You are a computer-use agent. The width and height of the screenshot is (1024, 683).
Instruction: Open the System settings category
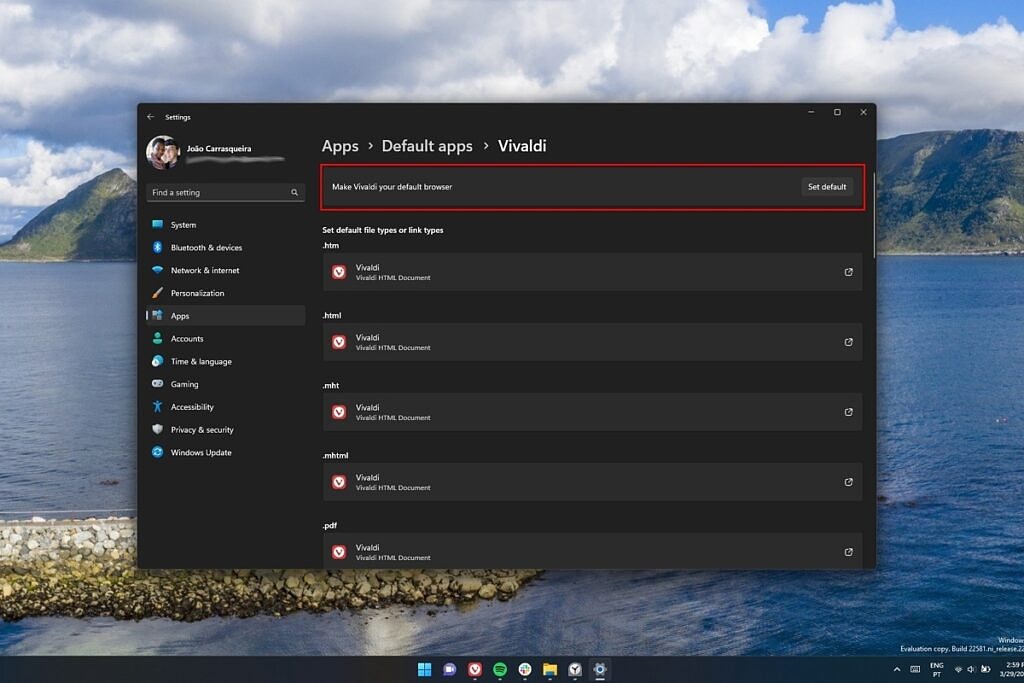coord(225,225)
